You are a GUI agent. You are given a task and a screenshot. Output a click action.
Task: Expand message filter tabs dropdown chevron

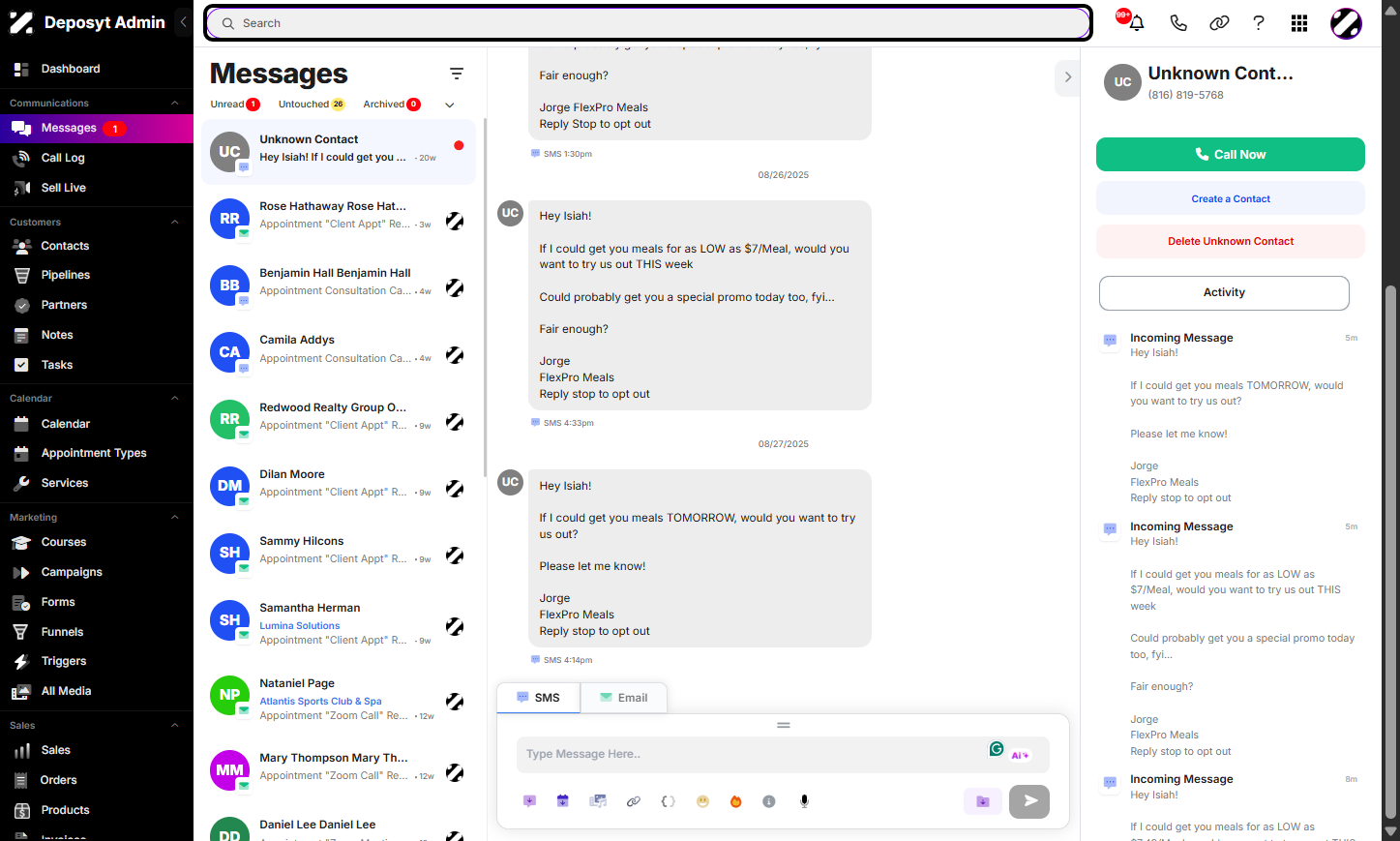[450, 105]
